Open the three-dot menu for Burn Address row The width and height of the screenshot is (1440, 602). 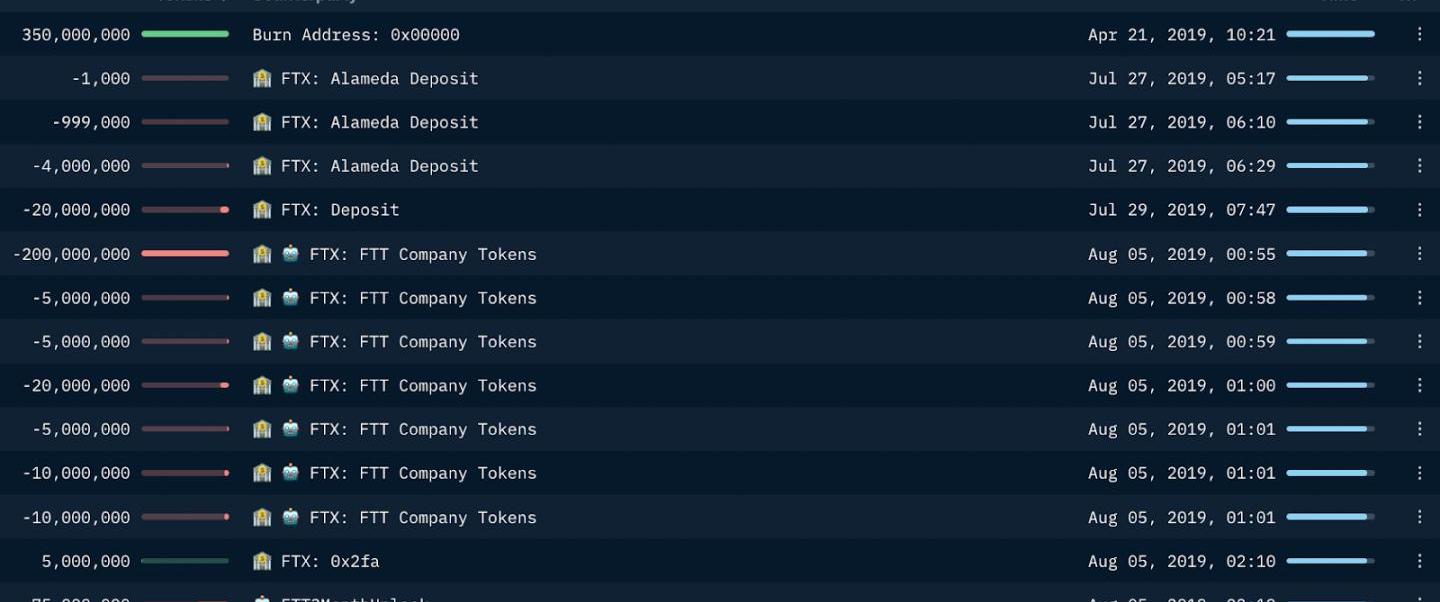1419,34
